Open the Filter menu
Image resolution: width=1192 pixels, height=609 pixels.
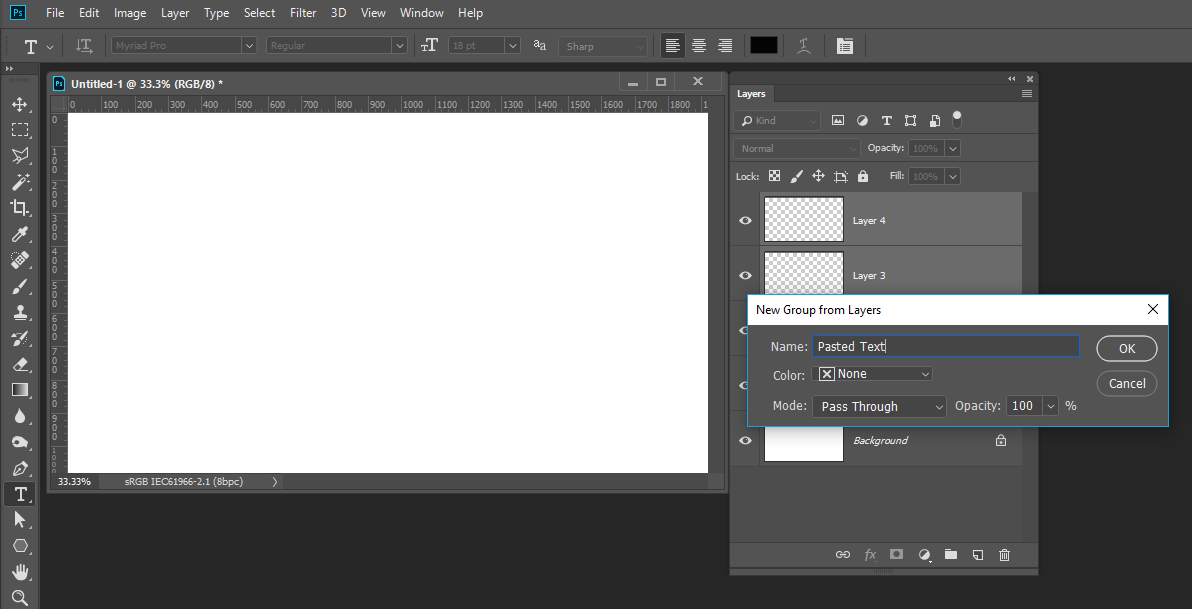click(303, 13)
